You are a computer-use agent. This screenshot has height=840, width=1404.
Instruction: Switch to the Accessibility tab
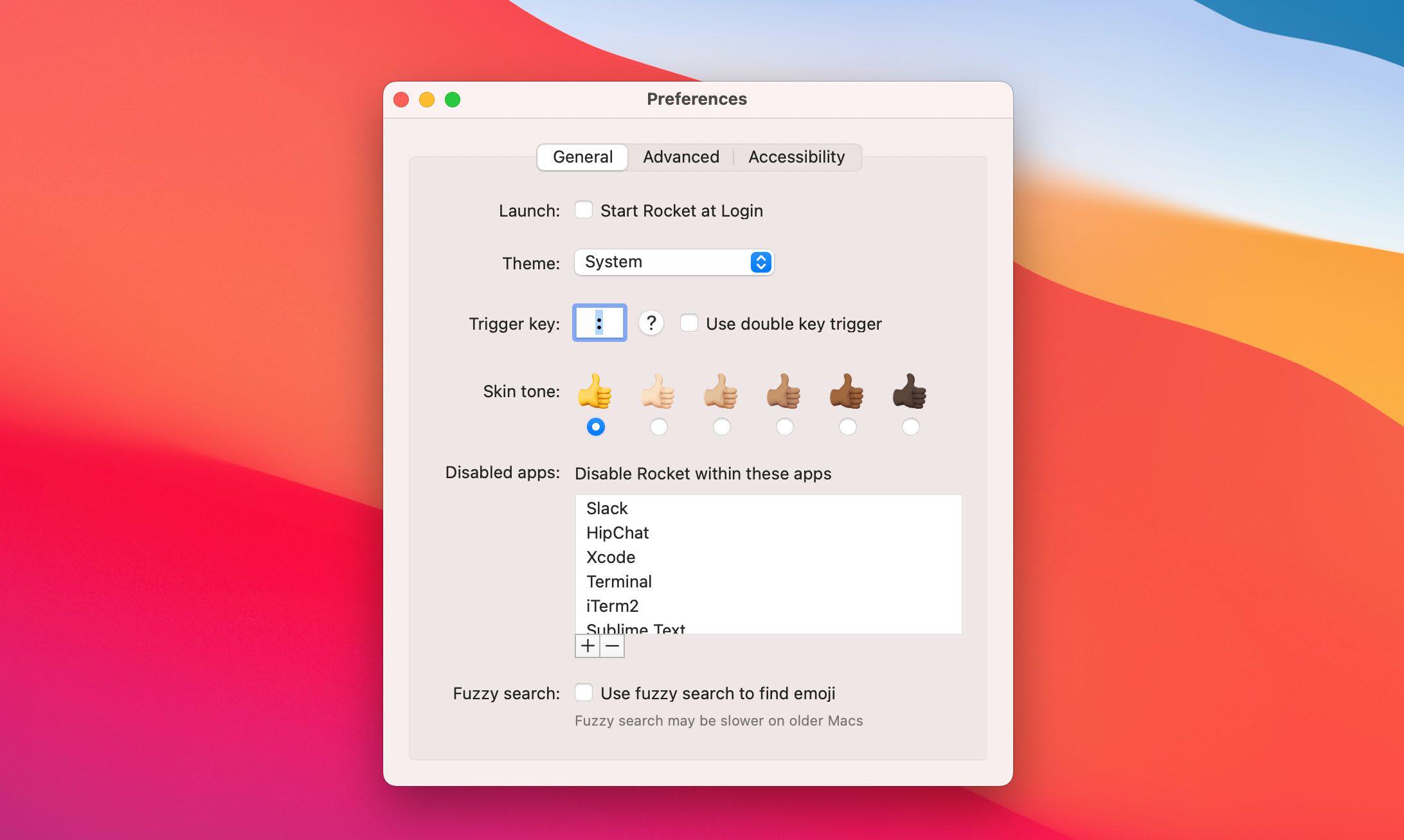[796, 156]
